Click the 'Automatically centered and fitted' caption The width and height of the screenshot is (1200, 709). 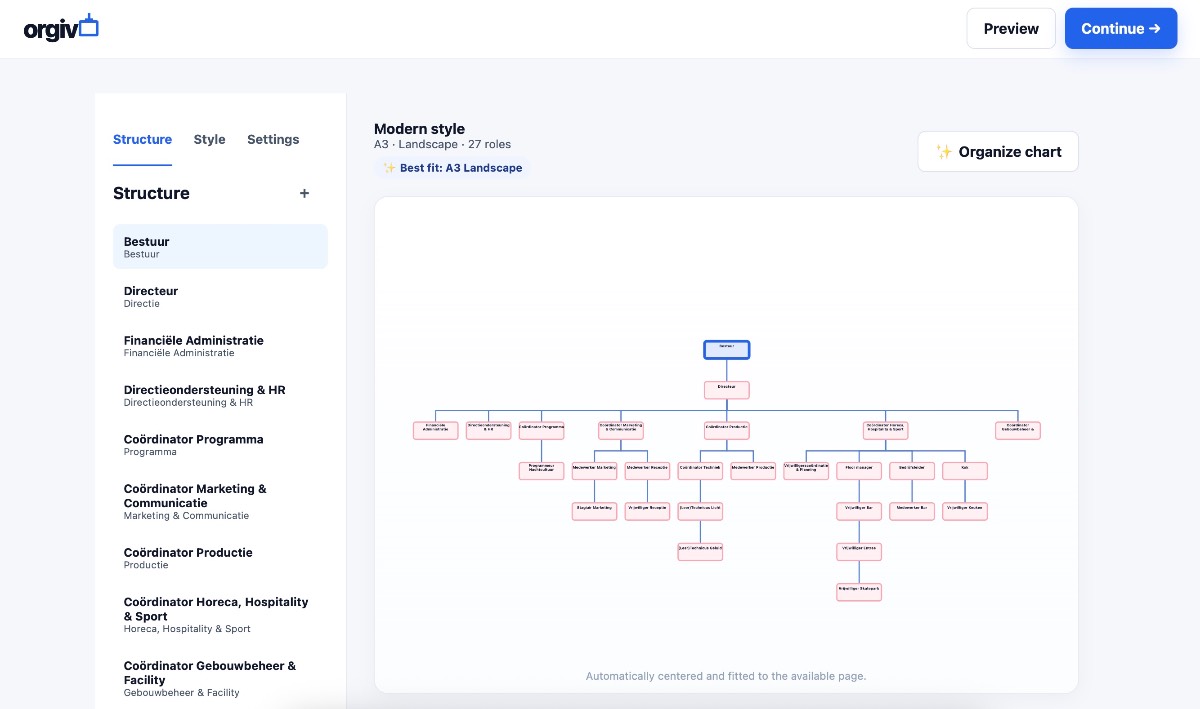726,676
